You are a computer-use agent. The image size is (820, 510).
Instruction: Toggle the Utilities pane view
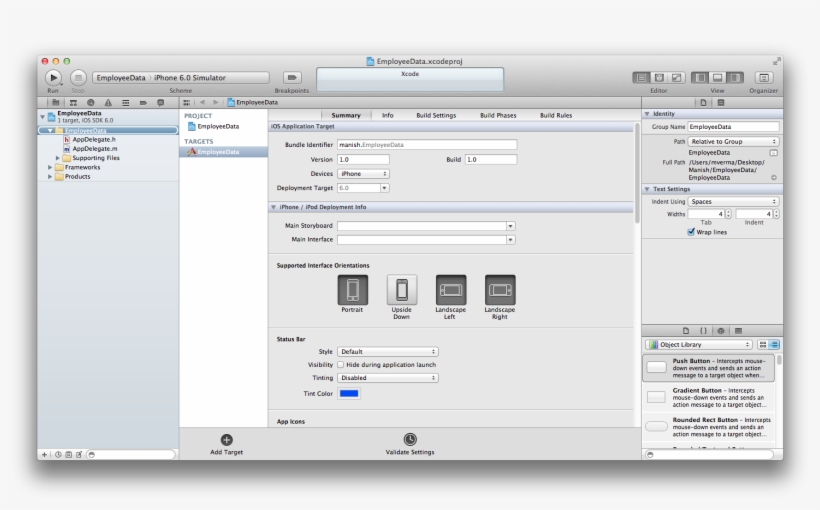(735, 77)
